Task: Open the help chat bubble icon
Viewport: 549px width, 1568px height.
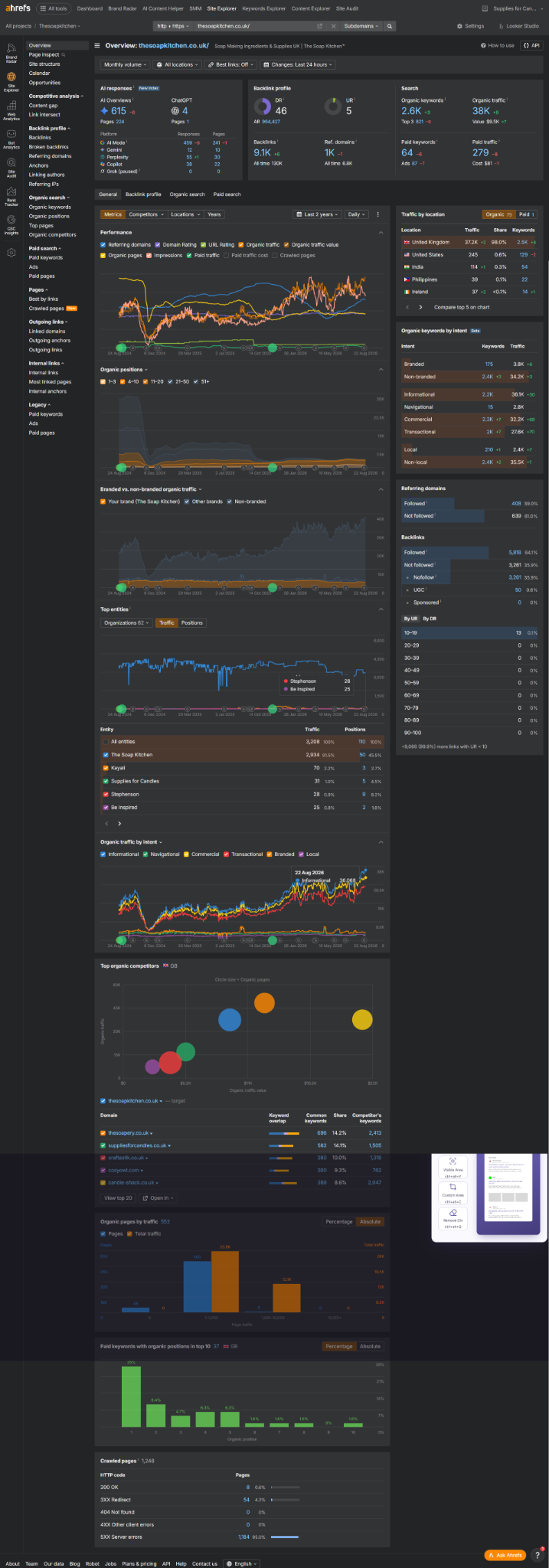Action: click(539, 1553)
